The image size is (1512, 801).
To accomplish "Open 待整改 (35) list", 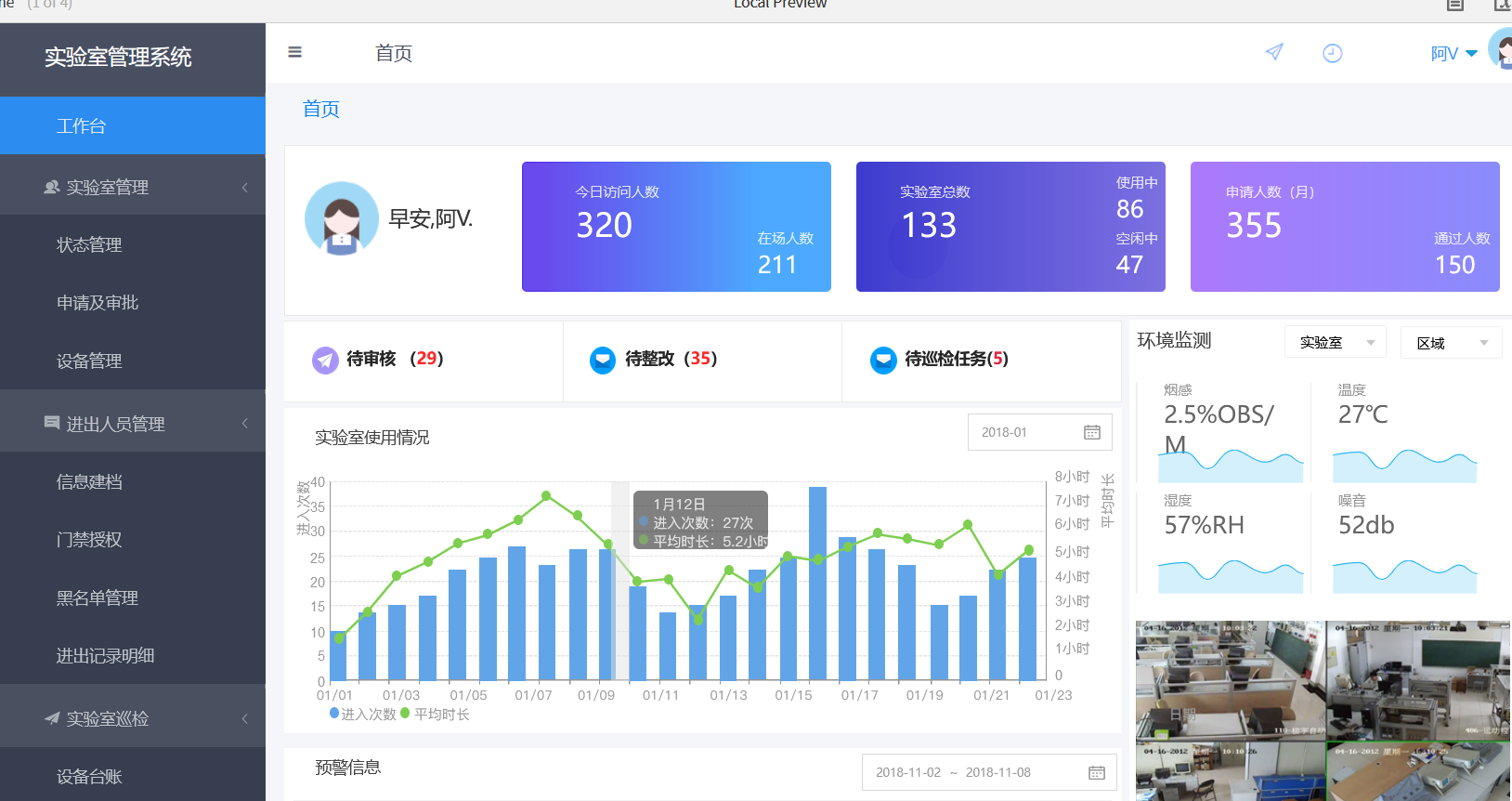I will pyautogui.click(x=671, y=359).
